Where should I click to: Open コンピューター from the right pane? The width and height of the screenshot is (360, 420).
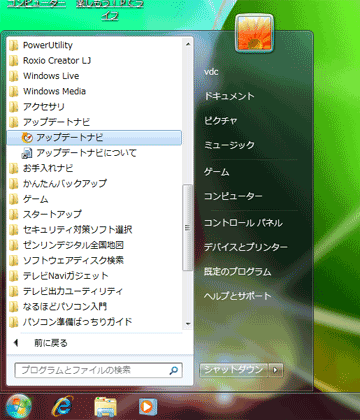pos(233,196)
